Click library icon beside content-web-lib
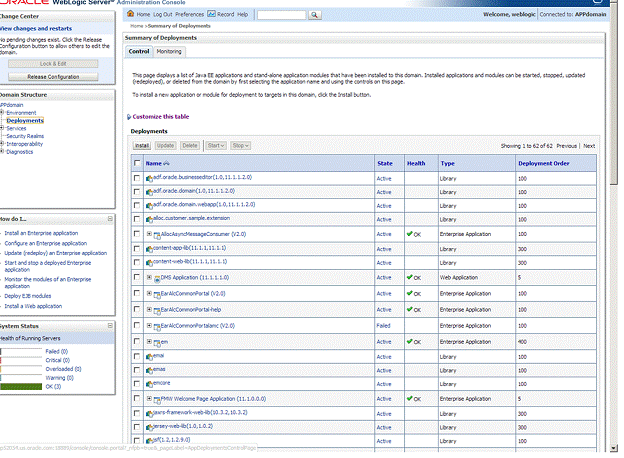624x458 pixels. (150, 263)
